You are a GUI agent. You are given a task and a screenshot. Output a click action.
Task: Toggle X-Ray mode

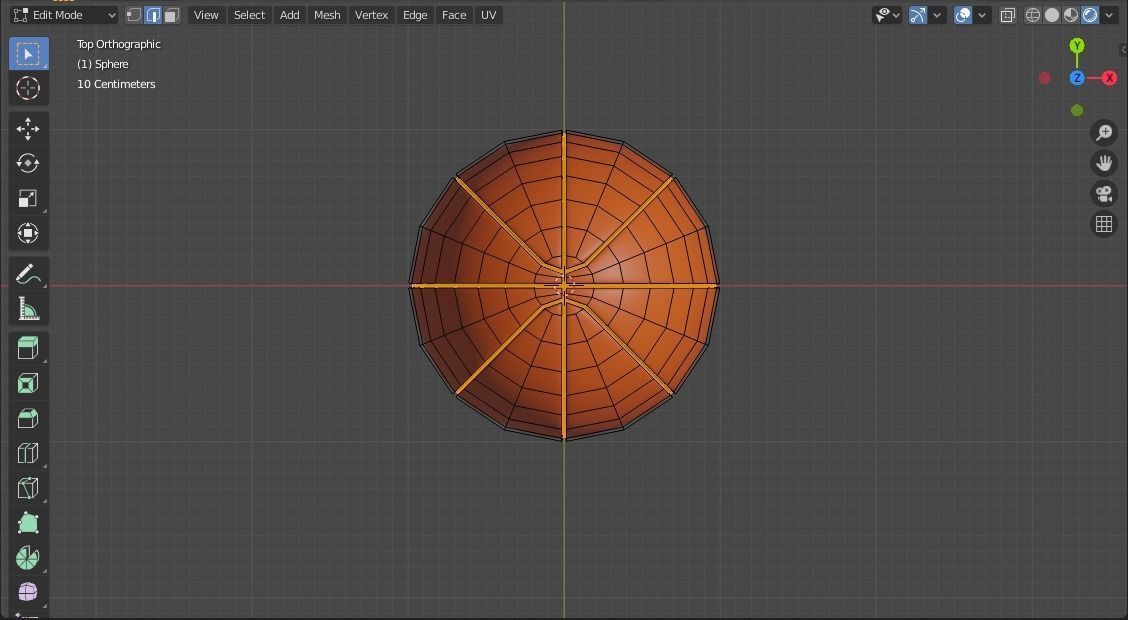1007,15
